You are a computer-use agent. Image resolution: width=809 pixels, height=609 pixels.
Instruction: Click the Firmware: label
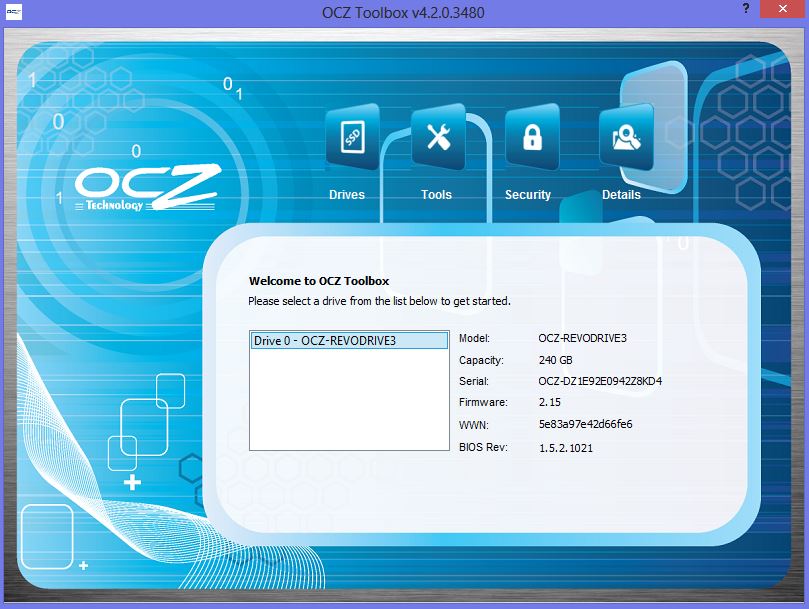coord(483,402)
